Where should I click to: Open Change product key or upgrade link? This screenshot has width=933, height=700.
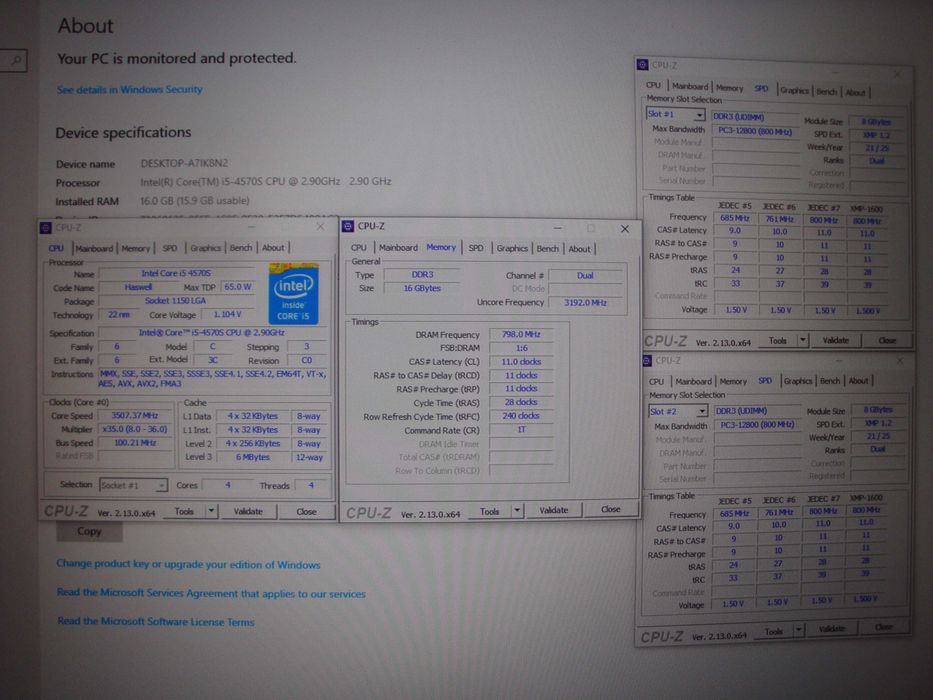pyautogui.click(x=188, y=564)
